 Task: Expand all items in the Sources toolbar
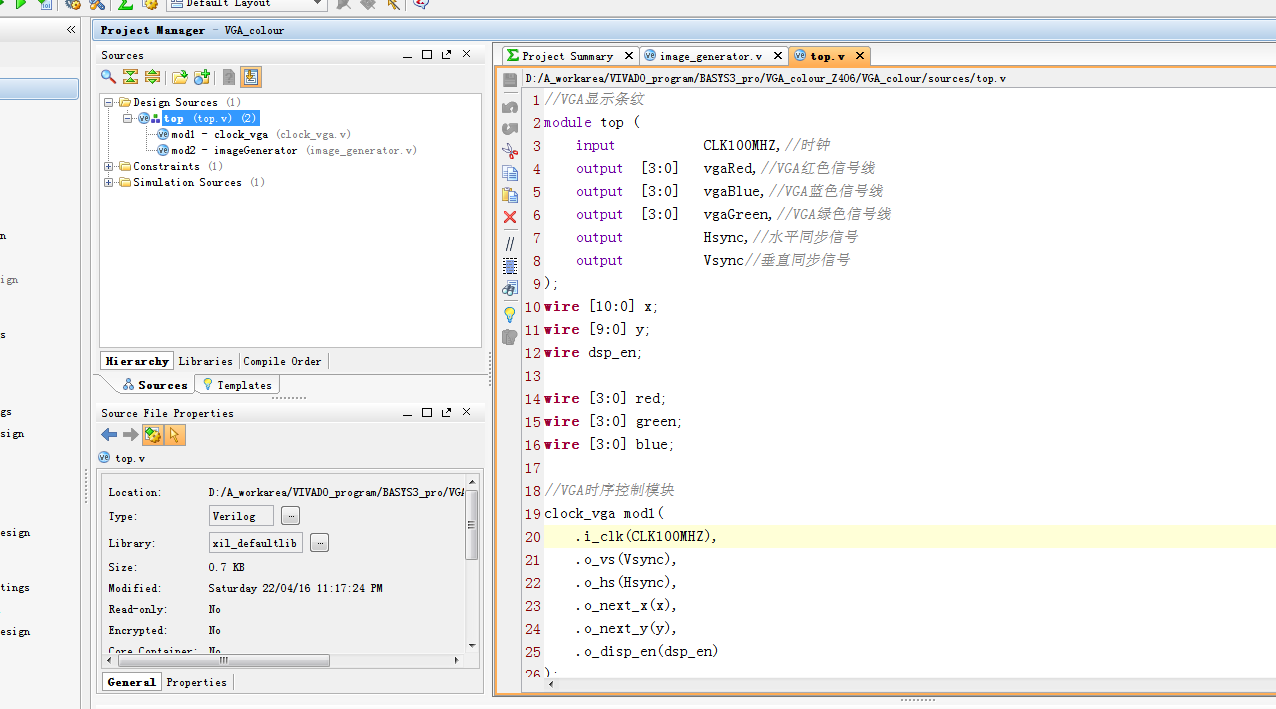coord(153,77)
